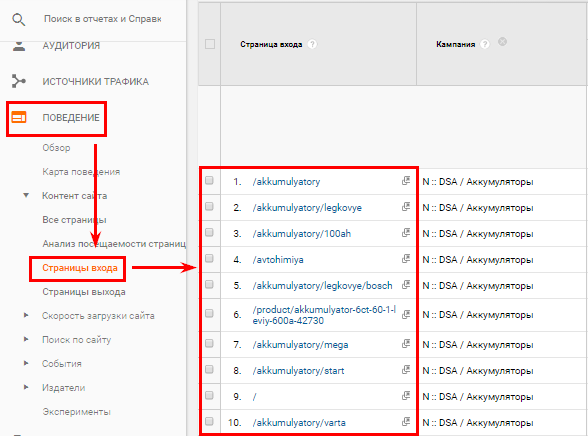The width and height of the screenshot is (588, 436).
Task: Click campaign cell in /avtohimiya row
Action: click(478, 259)
